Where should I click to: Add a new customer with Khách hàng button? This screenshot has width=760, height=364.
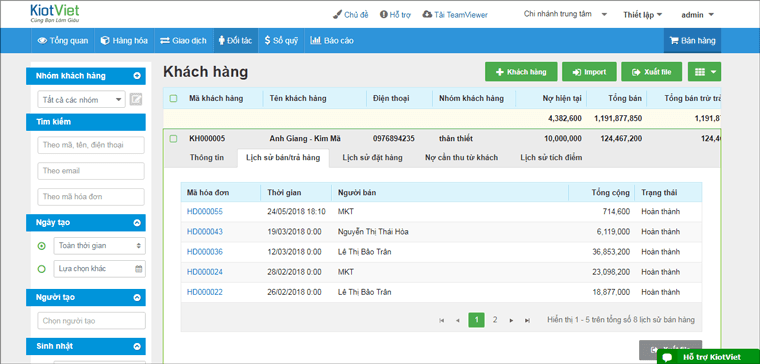click(x=521, y=72)
